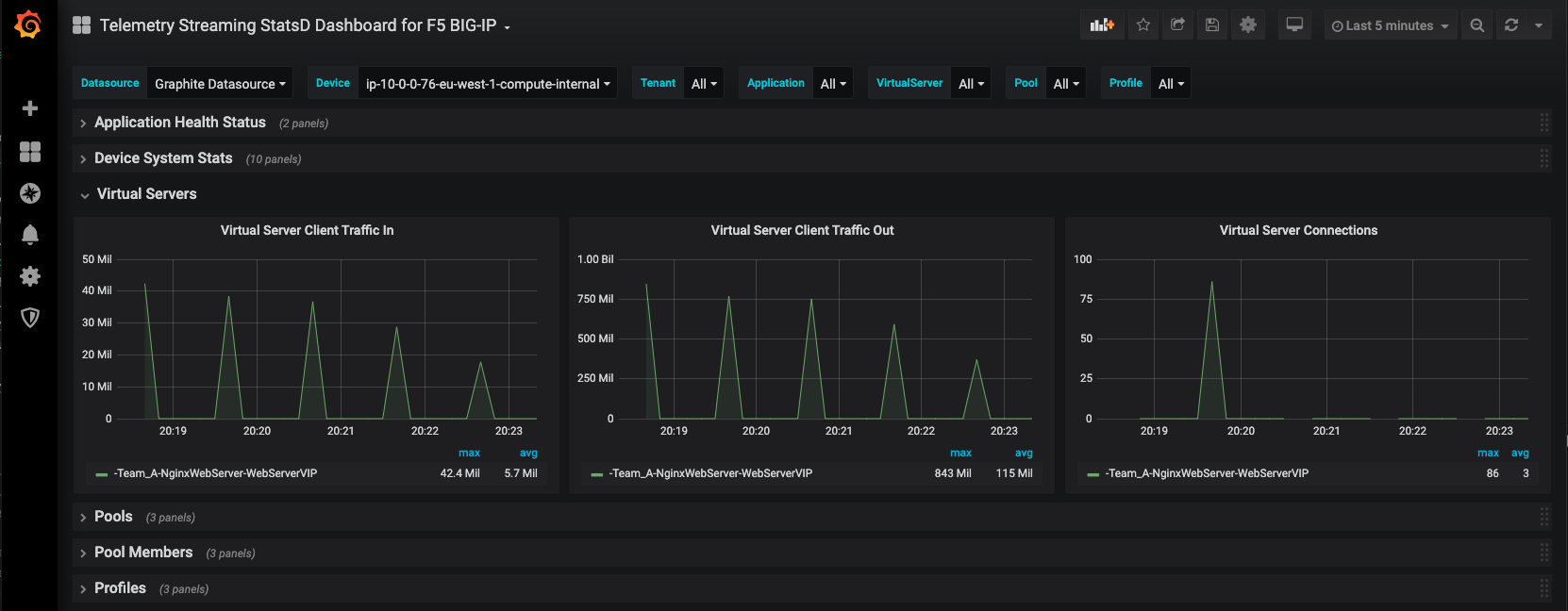Sort Connections legend by avg
Viewport: 1568px width, 611px height.
(1520, 454)
